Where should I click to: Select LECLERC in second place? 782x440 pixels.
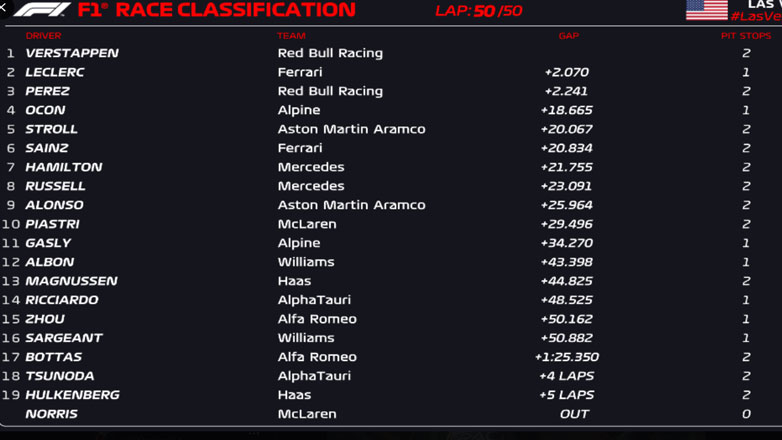[x=55, y=72]
